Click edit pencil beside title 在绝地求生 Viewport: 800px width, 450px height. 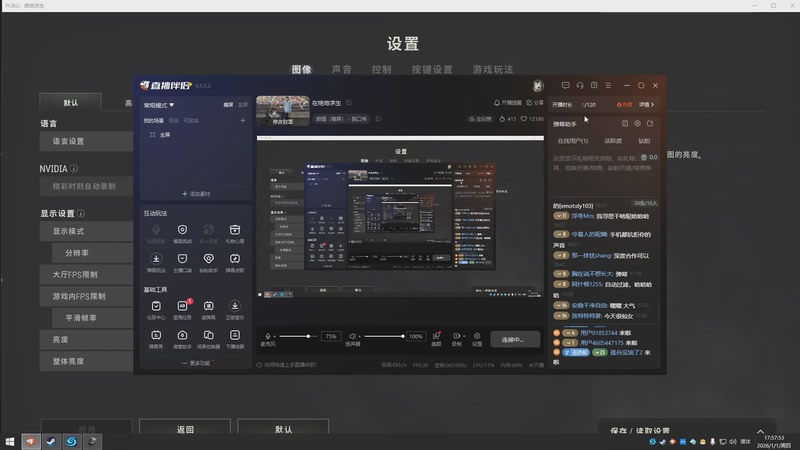(349, 103)
